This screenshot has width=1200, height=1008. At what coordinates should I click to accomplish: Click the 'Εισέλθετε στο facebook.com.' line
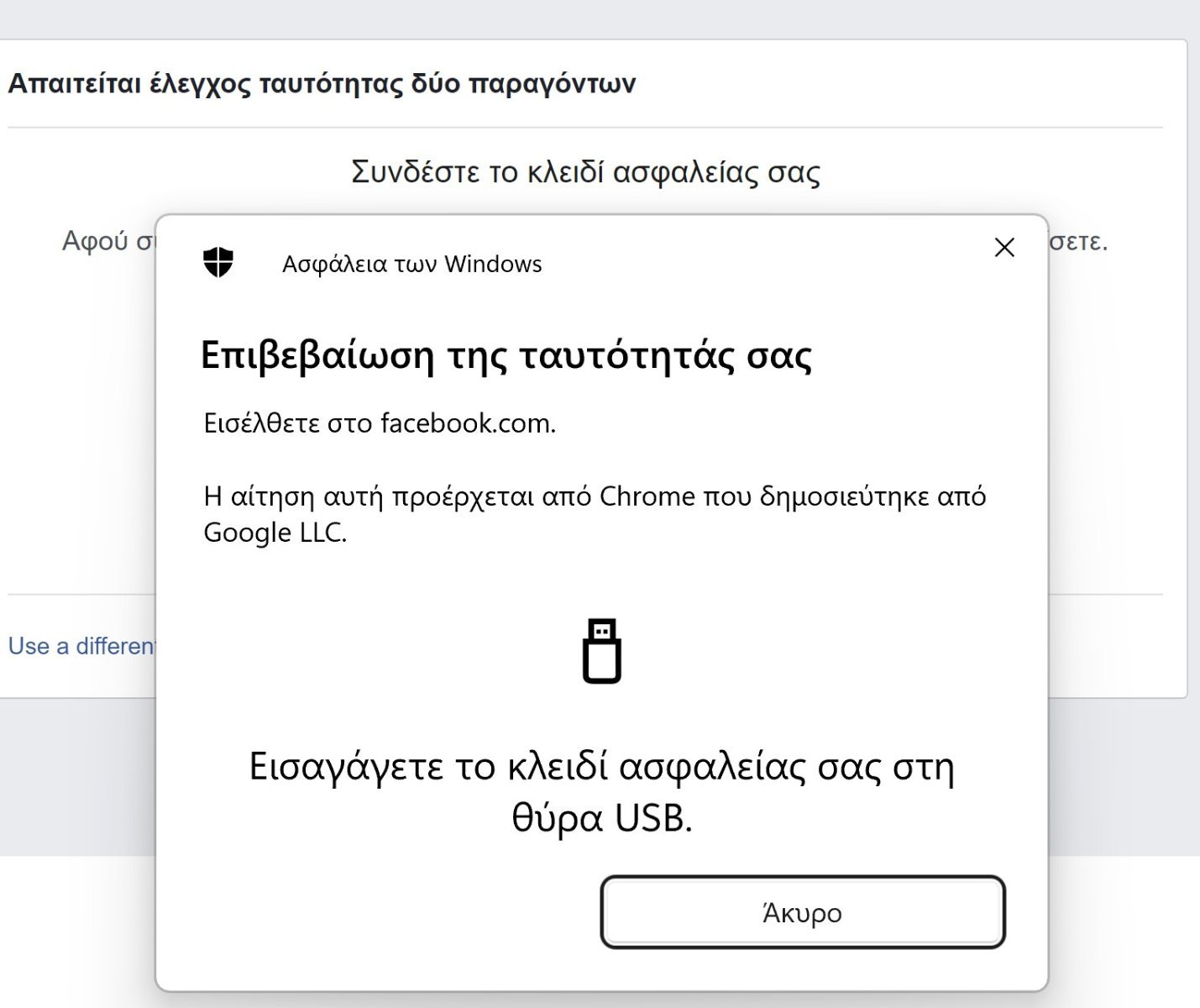380,423
